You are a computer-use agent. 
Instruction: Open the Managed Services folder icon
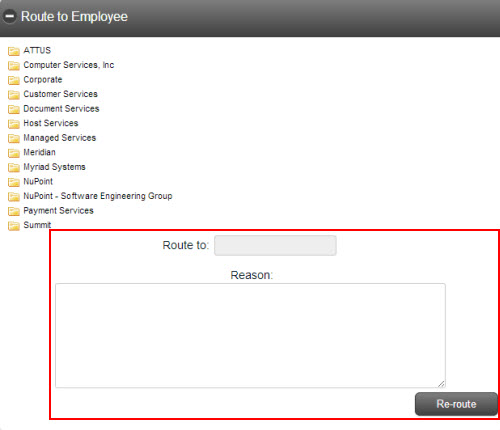(14, 138)
